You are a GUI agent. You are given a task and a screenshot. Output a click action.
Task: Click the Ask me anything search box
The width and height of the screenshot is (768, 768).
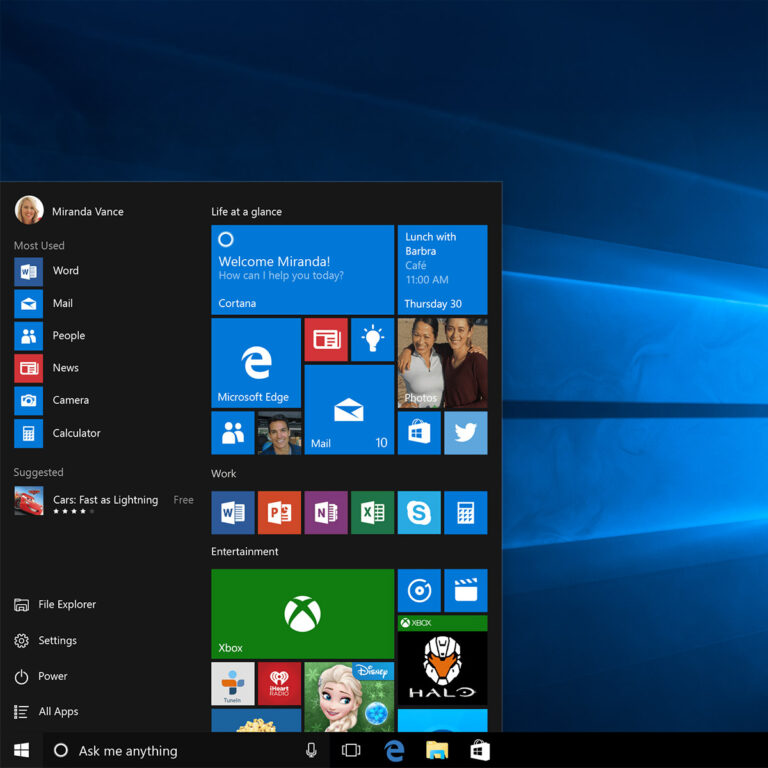pyautogui.click(x=186, y=750)
